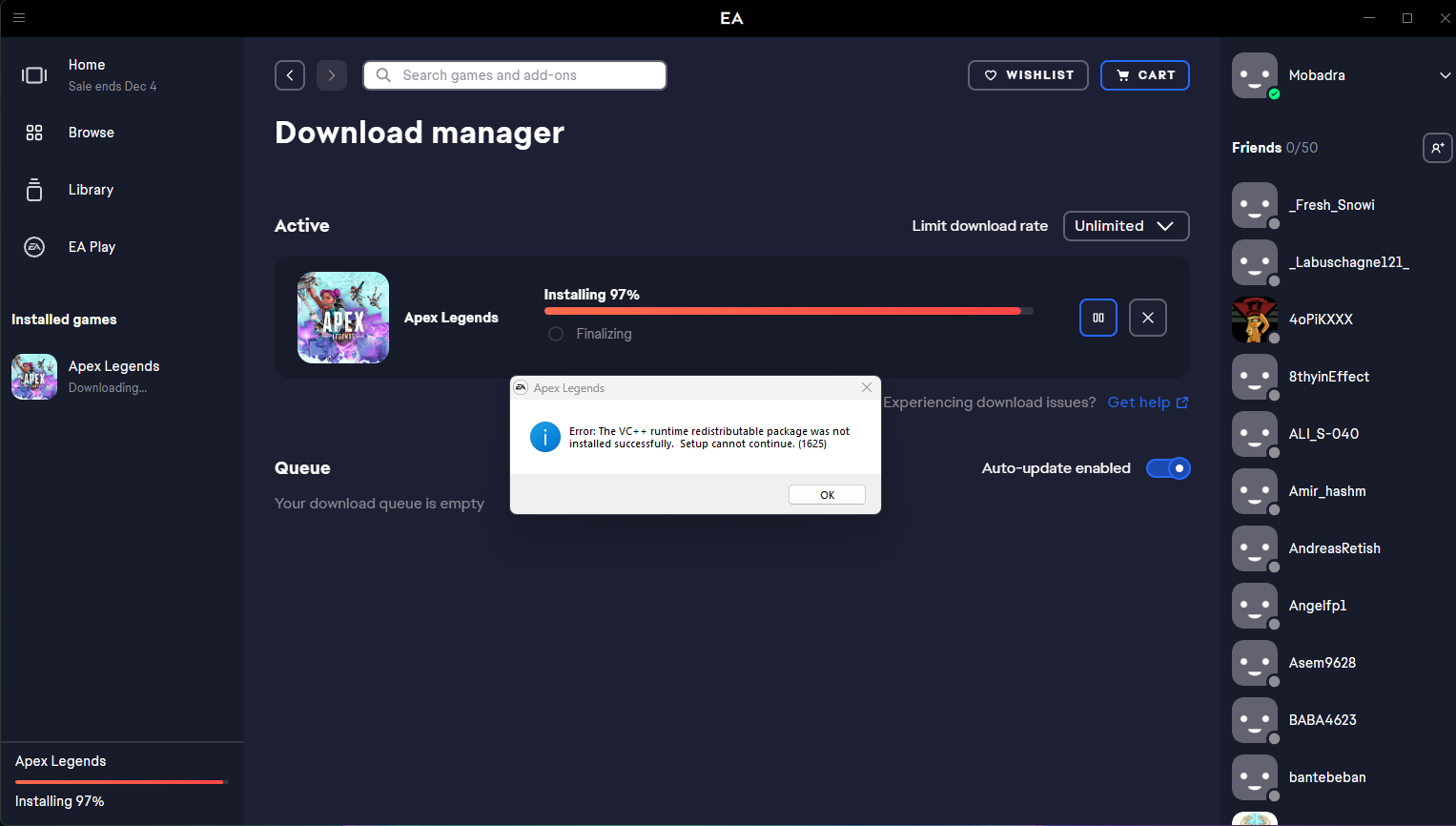Viewport: 1456px width, 826px height.
Task: Click the Mobadra profile avatar
Action: [x=1255, y=75]
